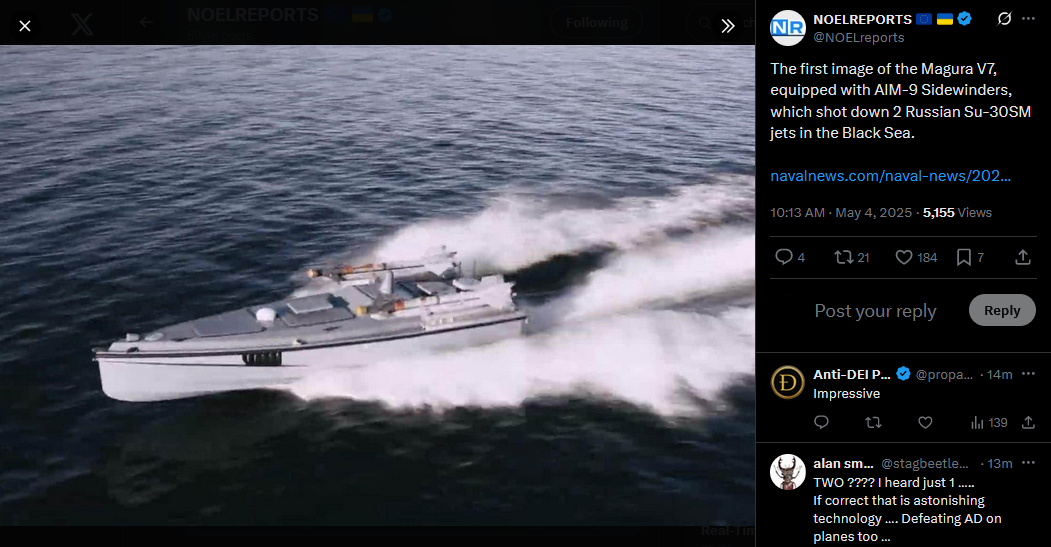Open alan sm... profile avatar

coord(788,472)
